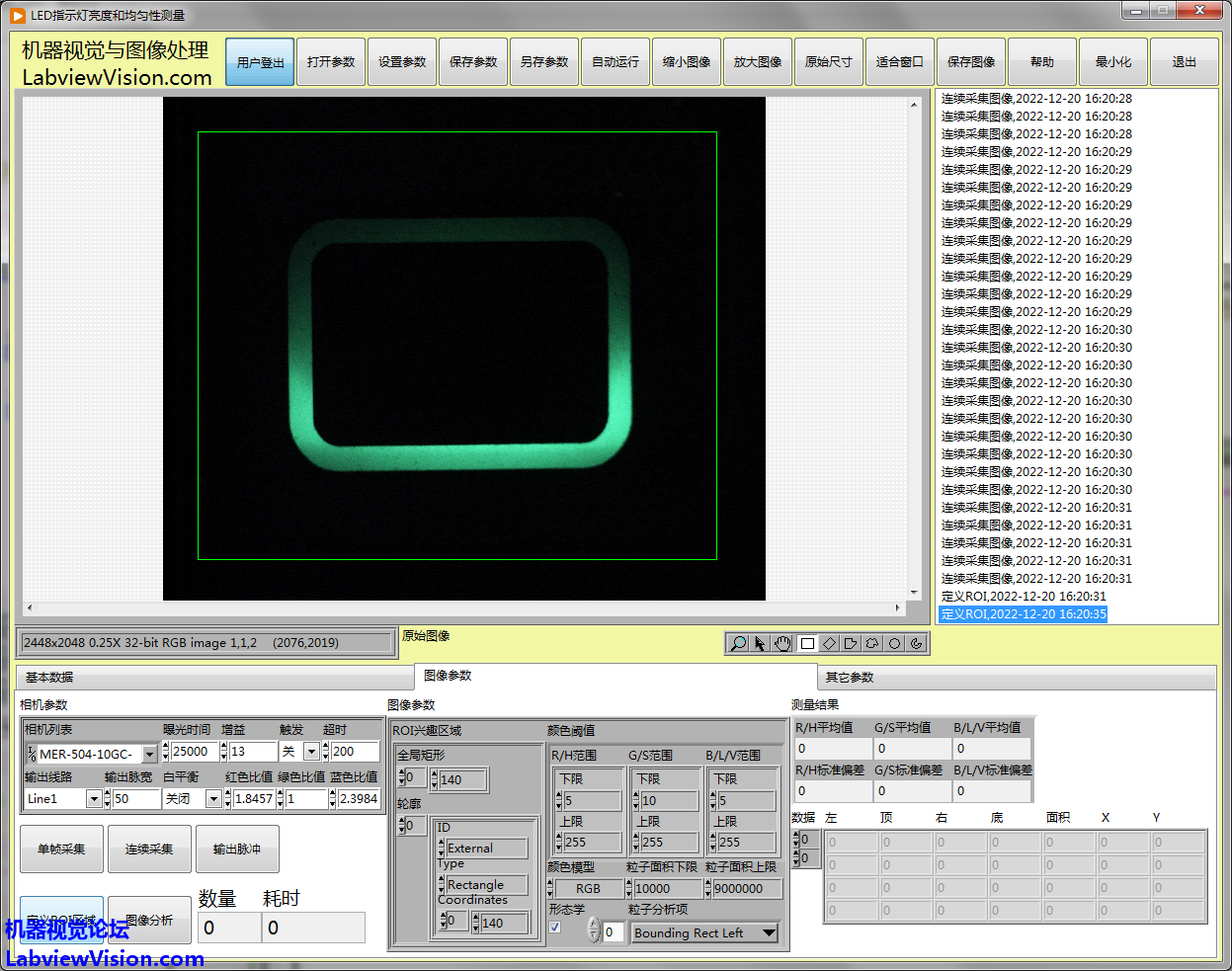Image resolution: width=1232 pixels, height=971 pixels.
Task: Switch to the 其它参数 tab
Action: [850, 678]
